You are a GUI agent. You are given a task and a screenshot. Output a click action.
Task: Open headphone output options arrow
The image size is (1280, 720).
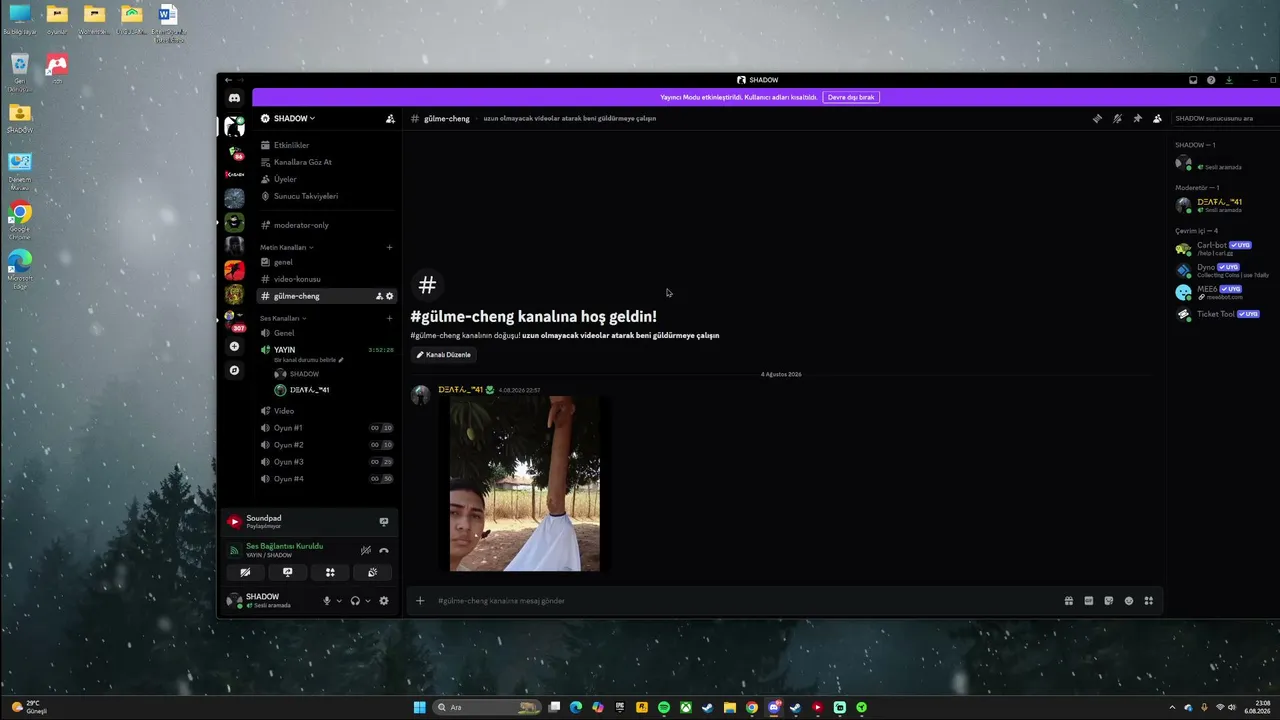(368, 601)
